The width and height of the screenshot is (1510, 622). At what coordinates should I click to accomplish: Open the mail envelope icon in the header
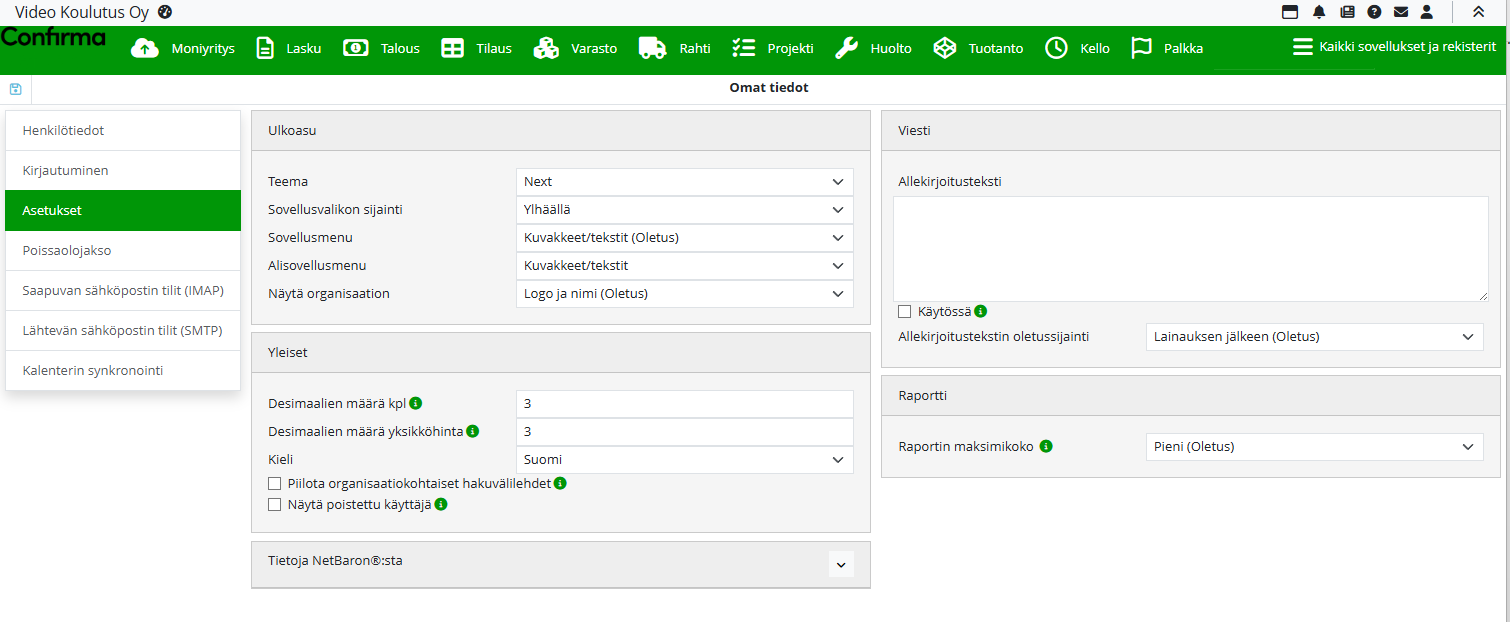(x=1401, y=12)
